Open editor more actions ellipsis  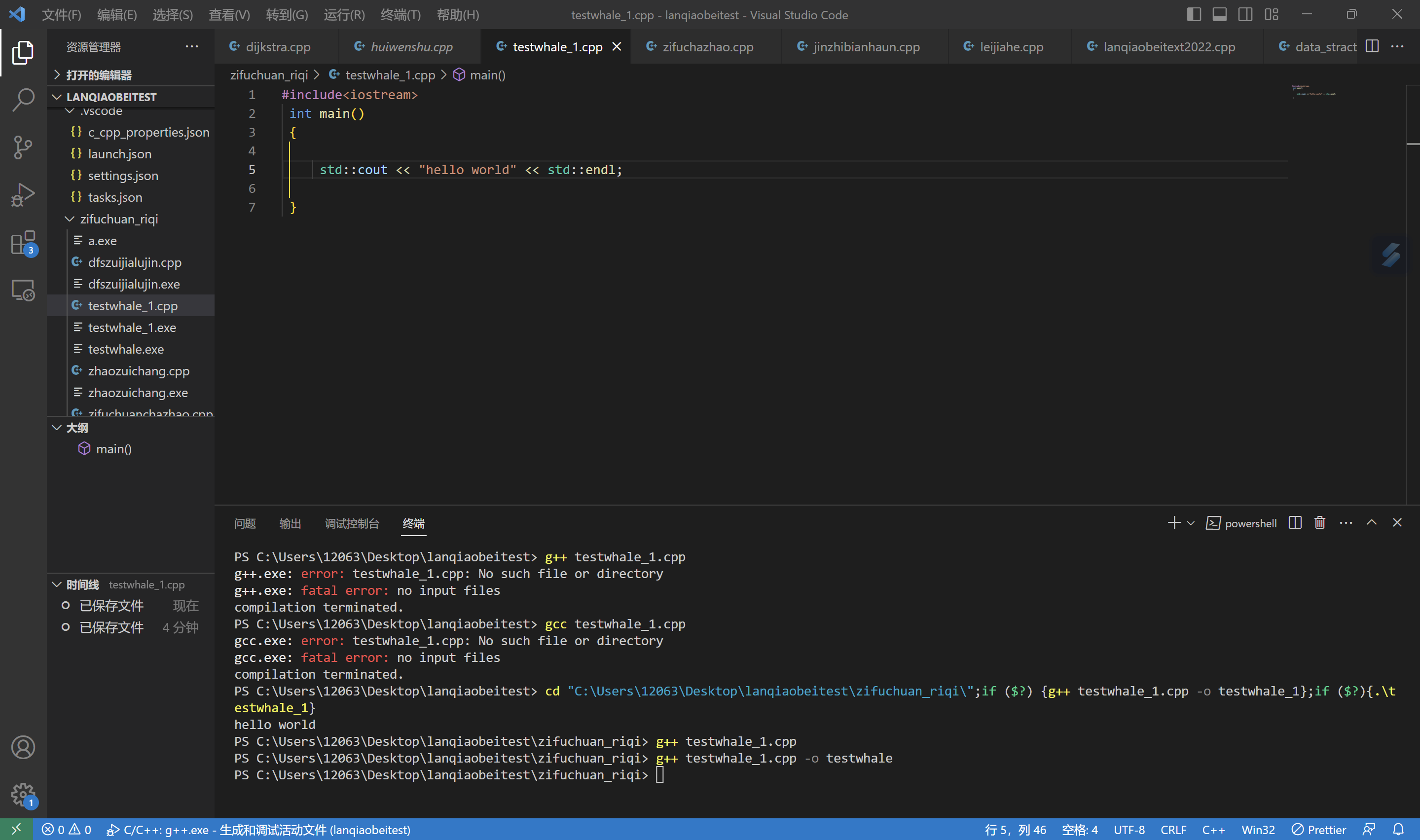point(1397,46)
